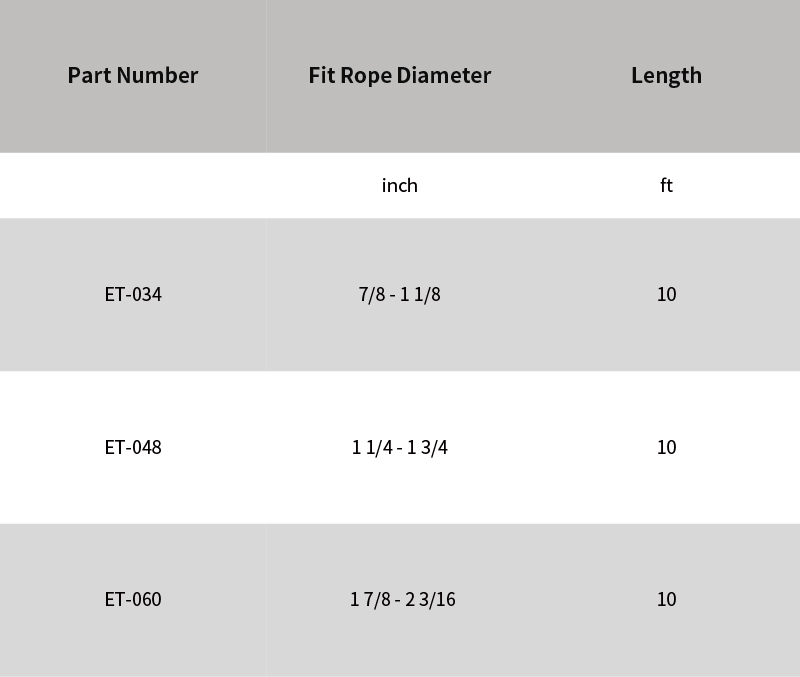This screenshot has width=800, height=677.
Task: Click the length value for ET-034
Action: pyautogui.click(x=666, y=294)
